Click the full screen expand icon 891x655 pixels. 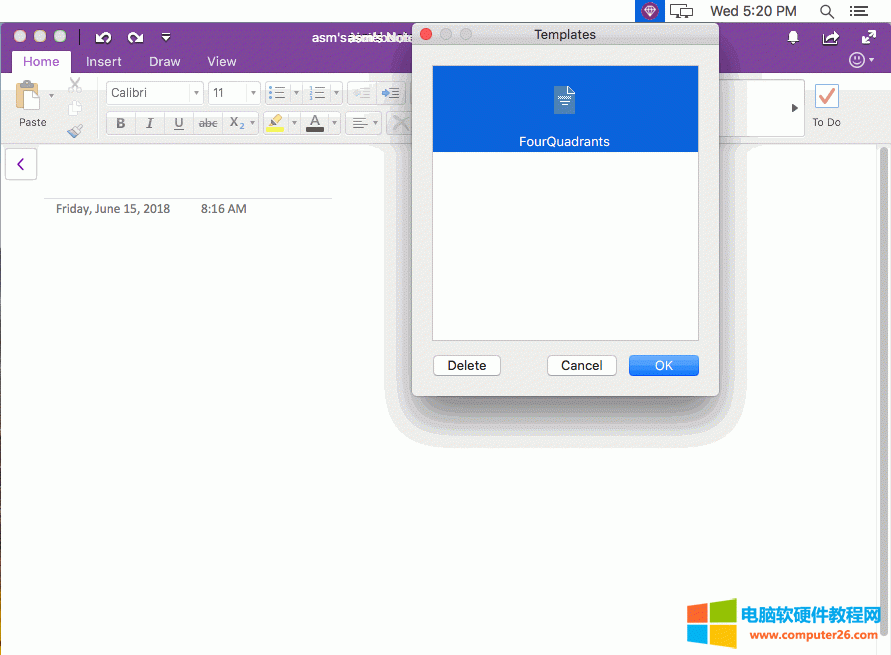(x=869, y=37)
